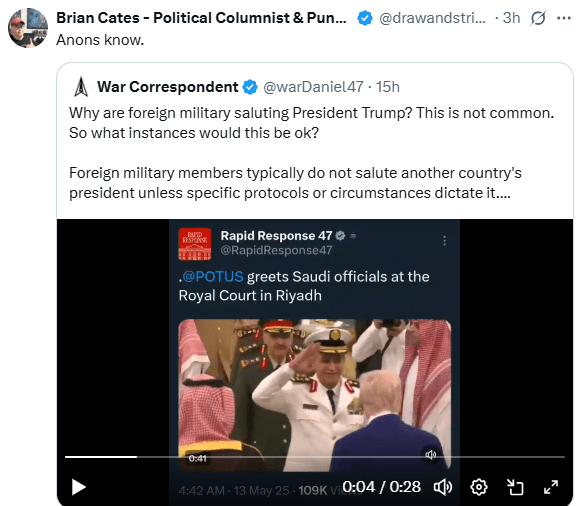Open the quoted tweet text about foreign military saluting

tap(312, 153)
